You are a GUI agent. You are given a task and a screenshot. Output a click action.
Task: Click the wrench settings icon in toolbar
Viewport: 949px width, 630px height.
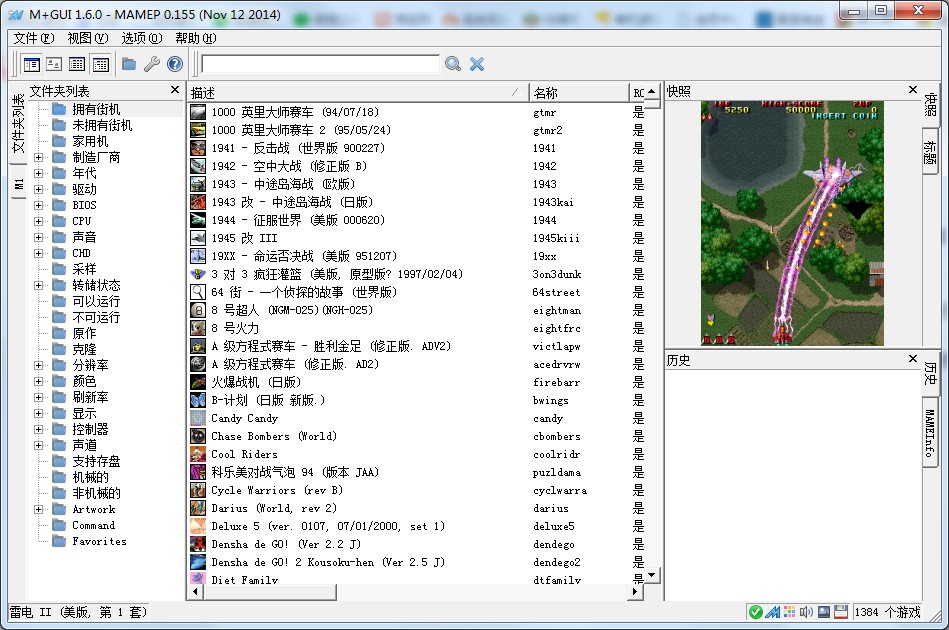coord(151,64)
